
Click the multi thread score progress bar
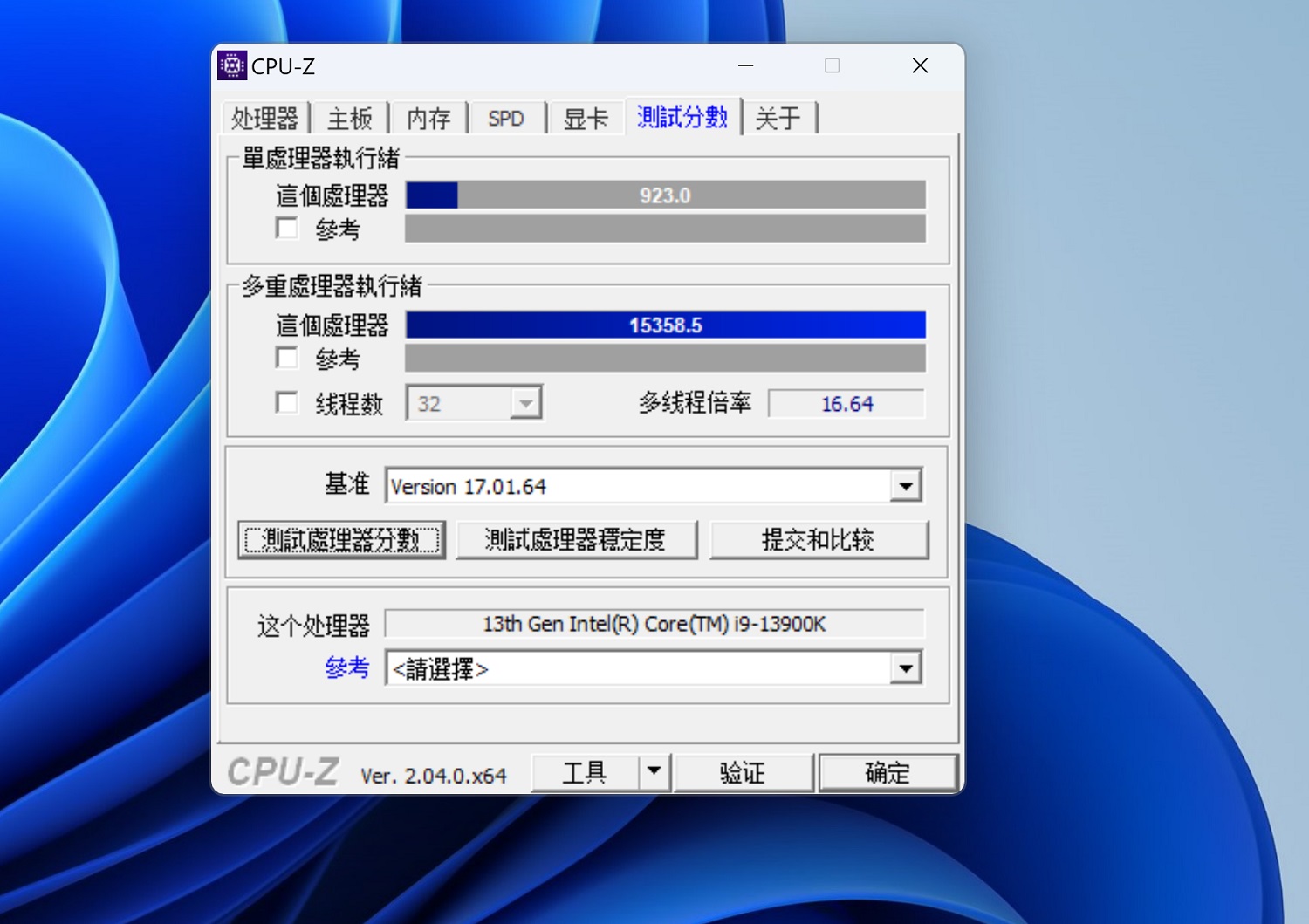click(665, 325)
